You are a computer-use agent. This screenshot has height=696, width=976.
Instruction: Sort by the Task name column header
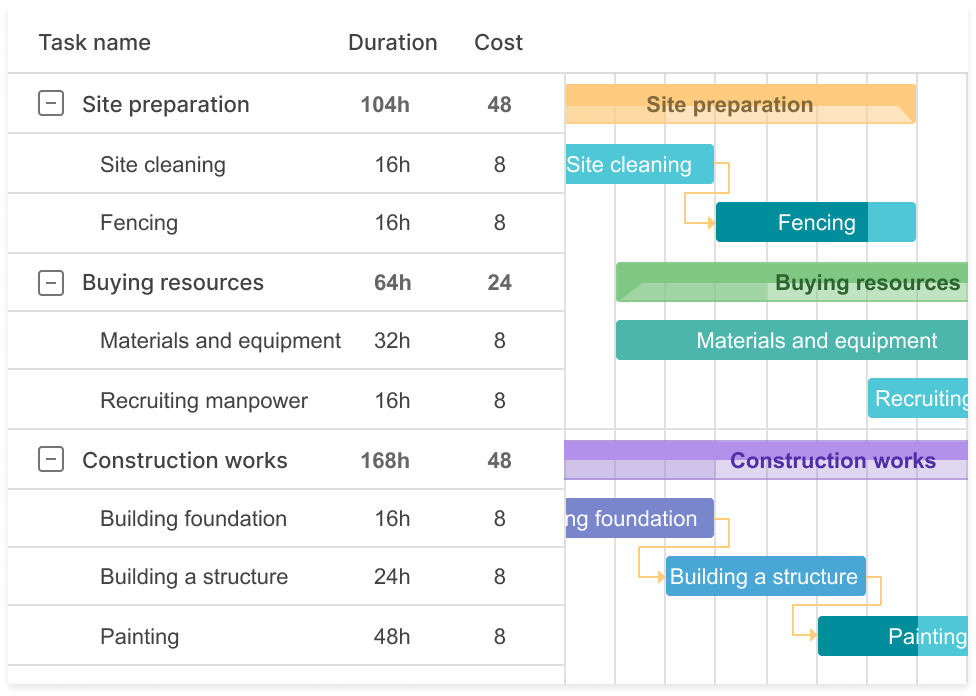point(95,42)
